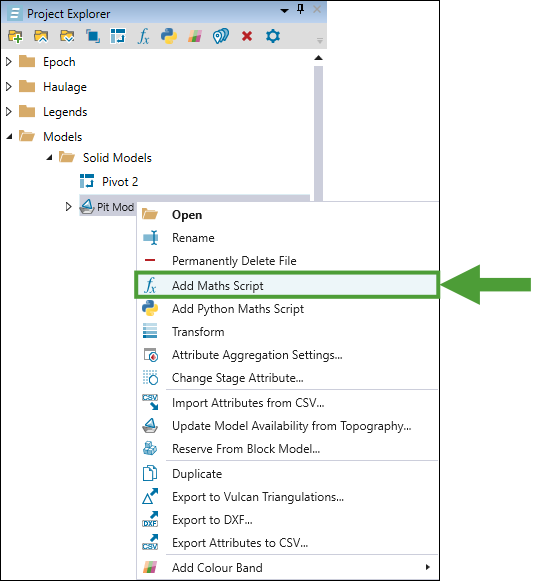Click the red X delete toolbar icon
This screenshot has width=548, height=586.
pyautogui.click(x=247, y=37)
